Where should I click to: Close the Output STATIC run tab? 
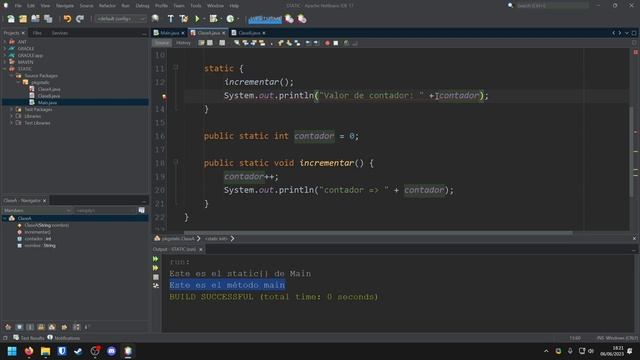pos(200,249)
